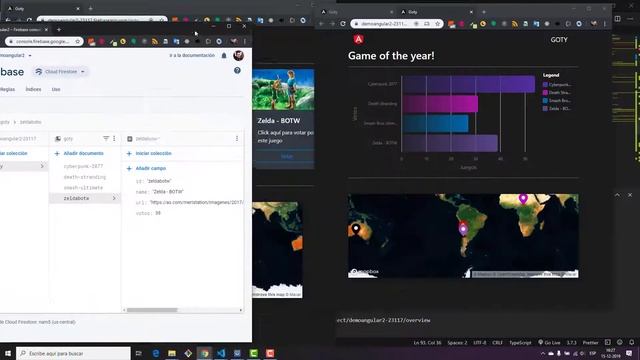
Task: Vote for Zelda - BOTW card
Action: pyautogui.click(x=287, y=157)
